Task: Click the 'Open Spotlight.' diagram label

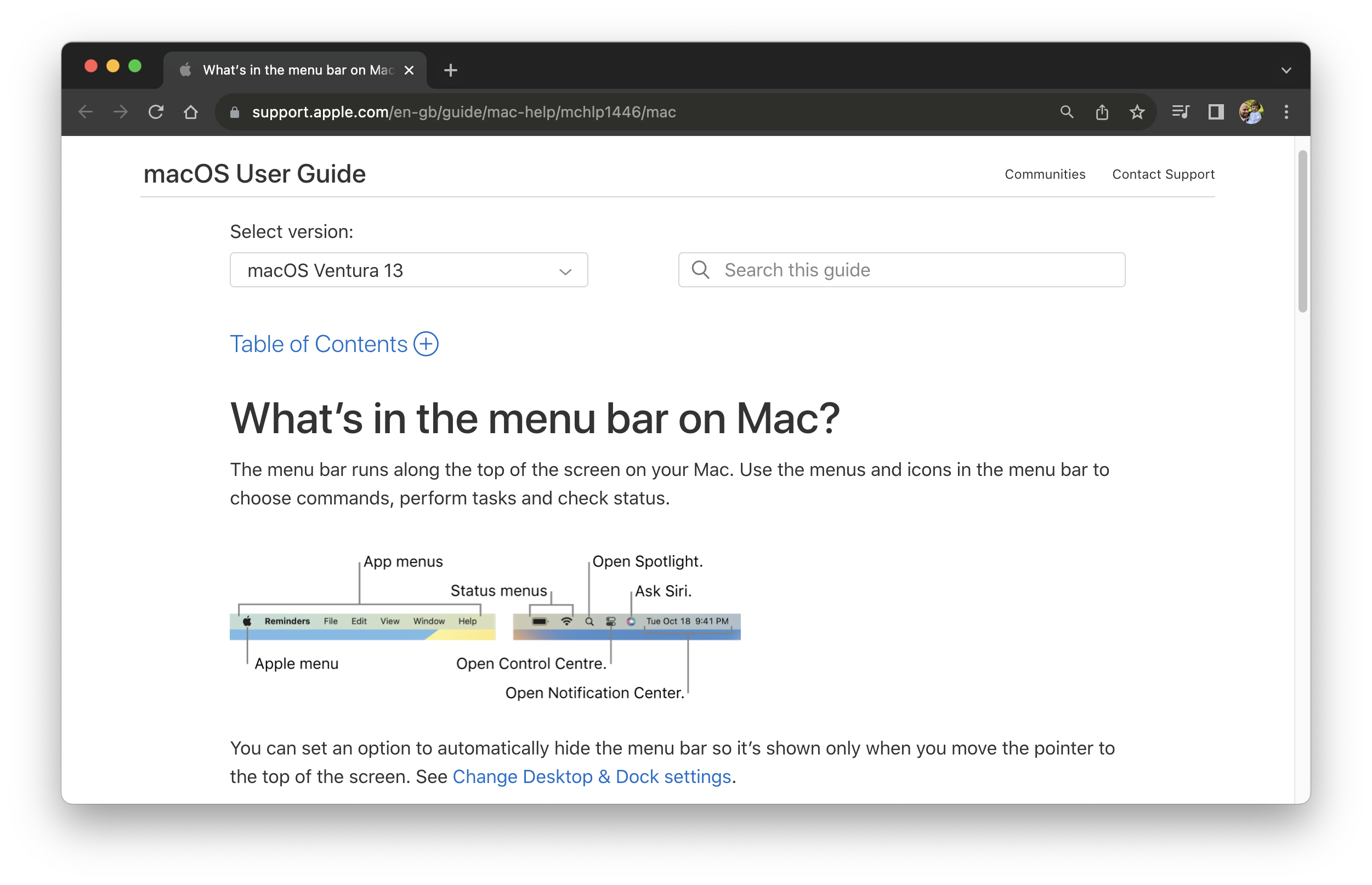Action: (648, 561)
